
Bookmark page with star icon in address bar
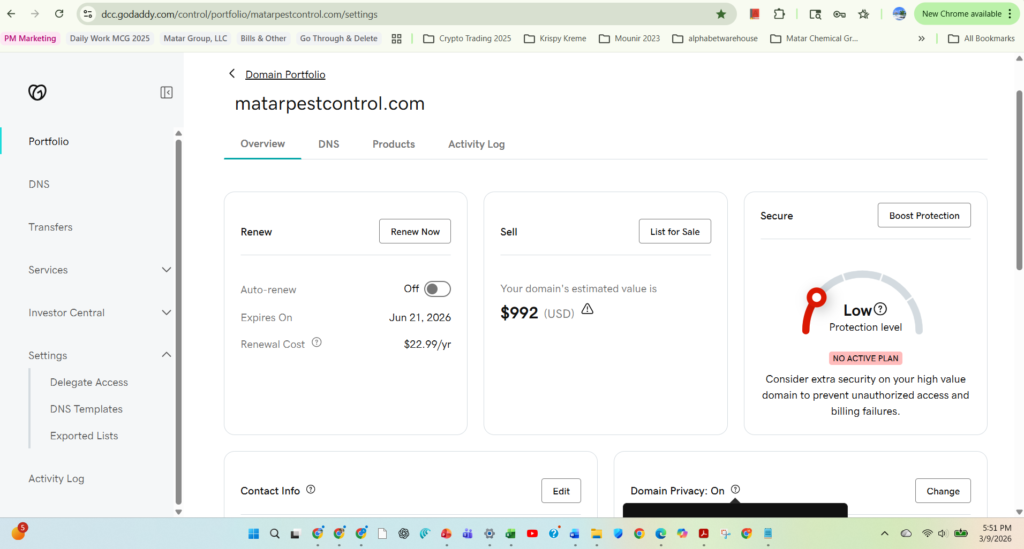(721, 14)
